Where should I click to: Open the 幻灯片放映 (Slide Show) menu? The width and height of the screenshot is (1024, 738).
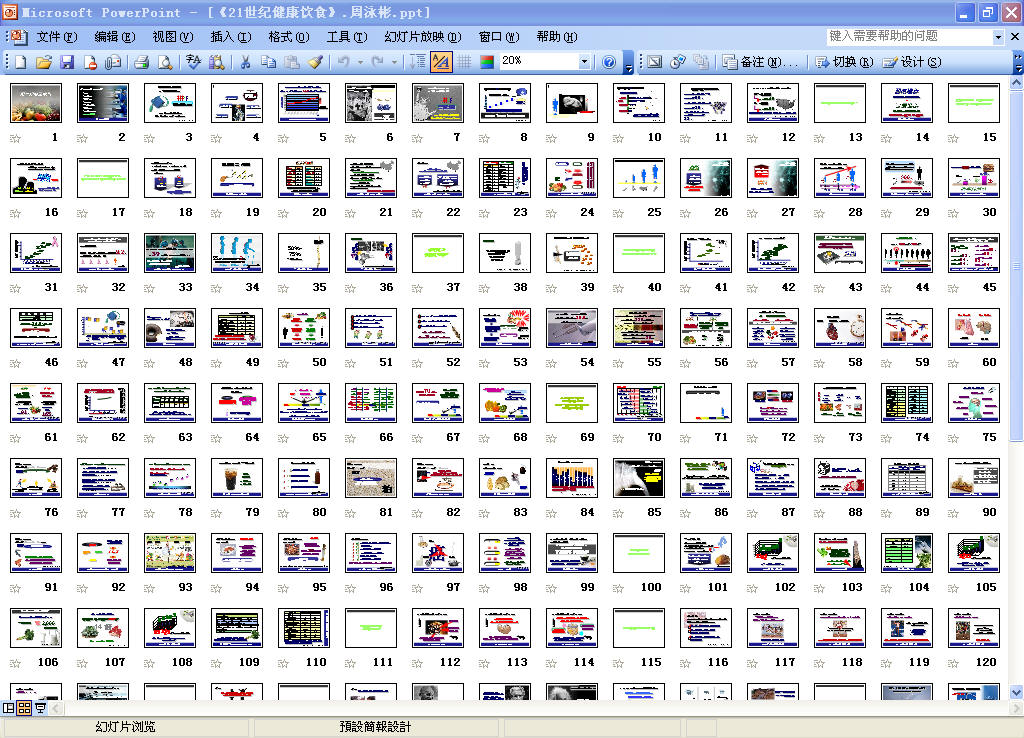[x=423, y=37]
